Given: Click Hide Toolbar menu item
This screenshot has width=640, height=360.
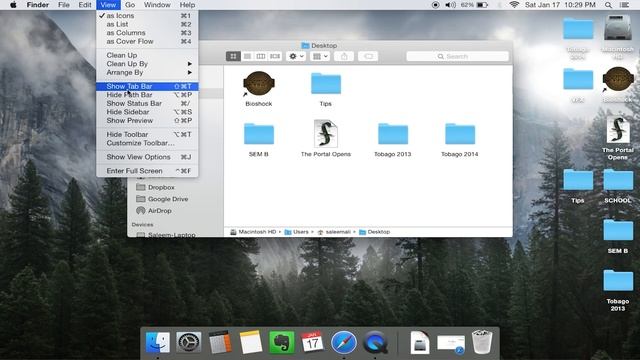Looking at the screenshot, I should pyautogui.click(x=147, y=134).
